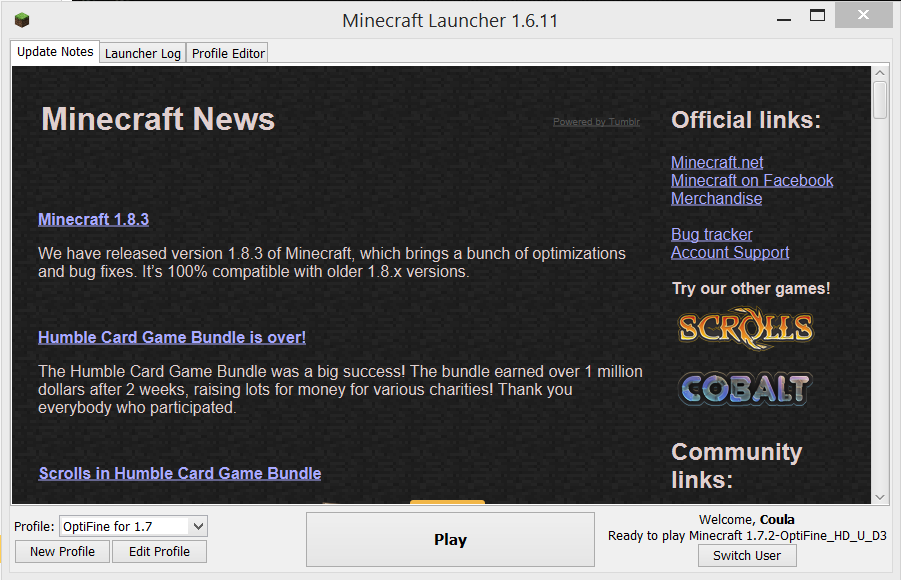Click the Switch User button
The image size is (901, 580).
coord(746,556)
